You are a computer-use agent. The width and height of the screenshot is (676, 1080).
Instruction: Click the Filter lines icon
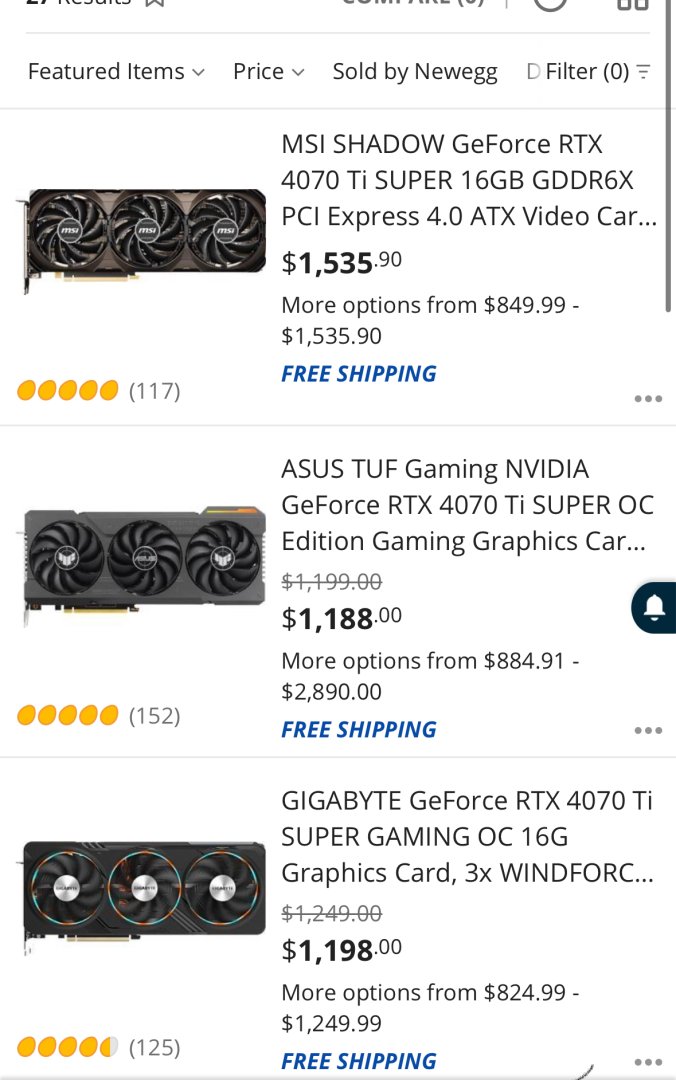tap(643, 72)
